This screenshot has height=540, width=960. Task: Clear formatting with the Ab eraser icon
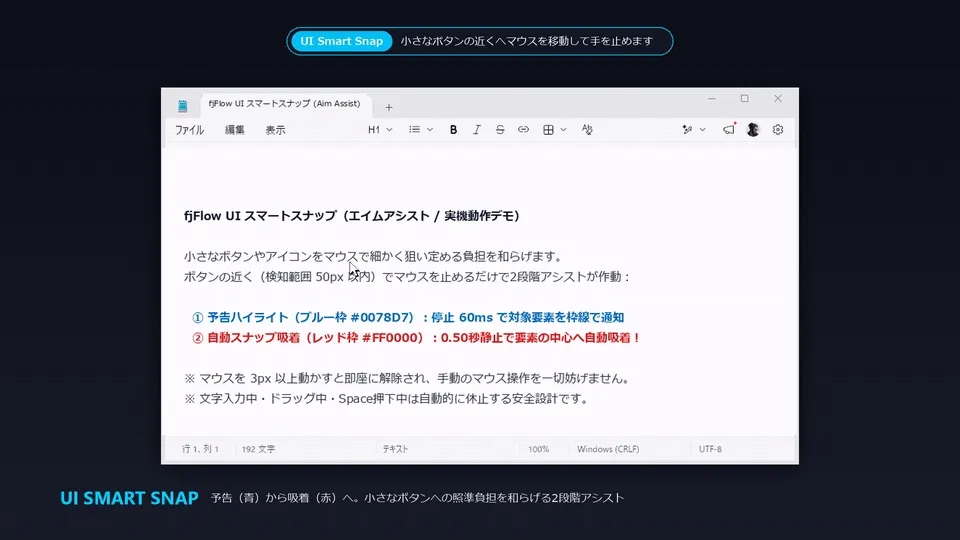(587, 130)
